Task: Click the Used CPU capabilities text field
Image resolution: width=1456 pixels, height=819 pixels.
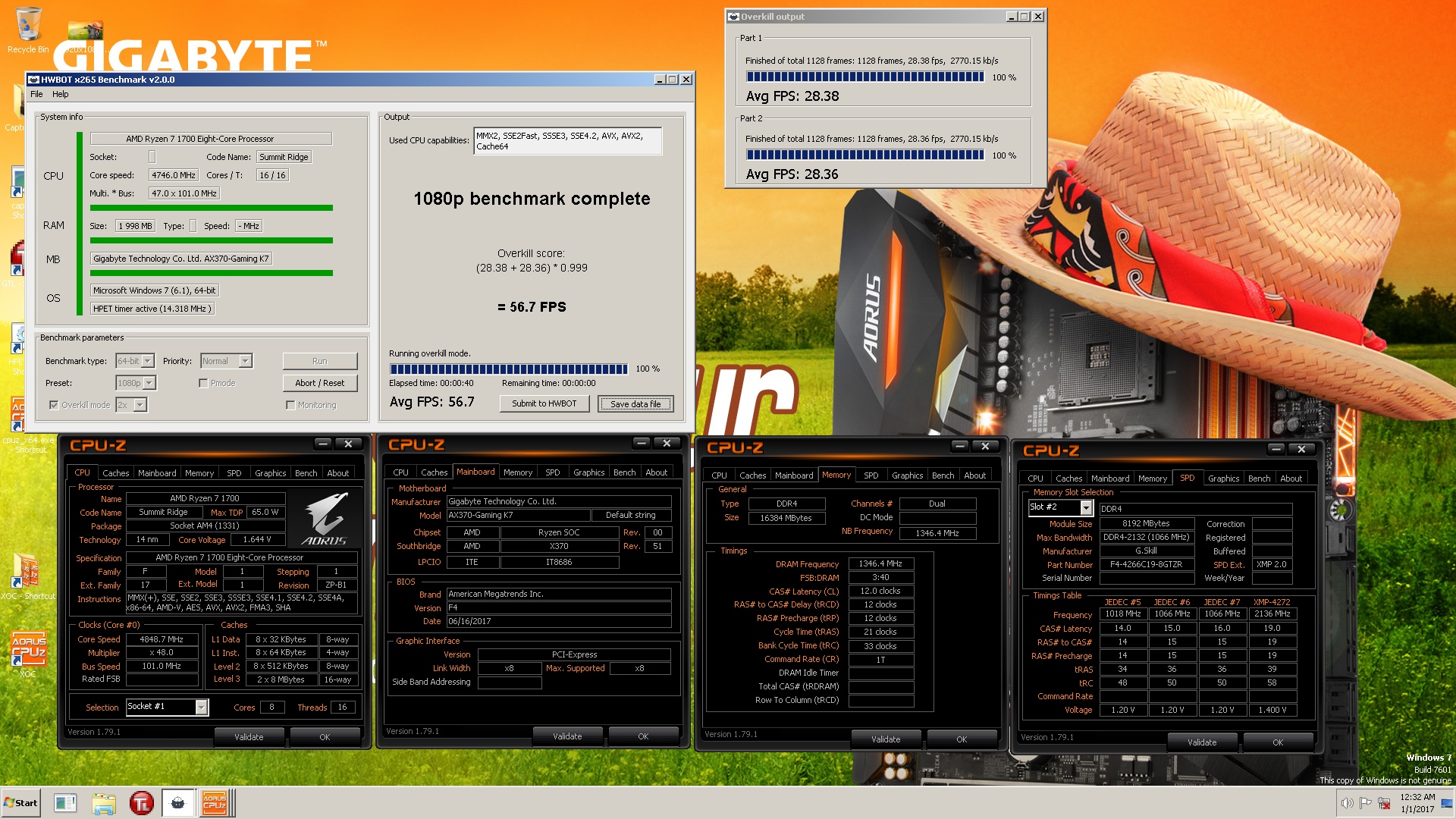Action: (568, 141)
